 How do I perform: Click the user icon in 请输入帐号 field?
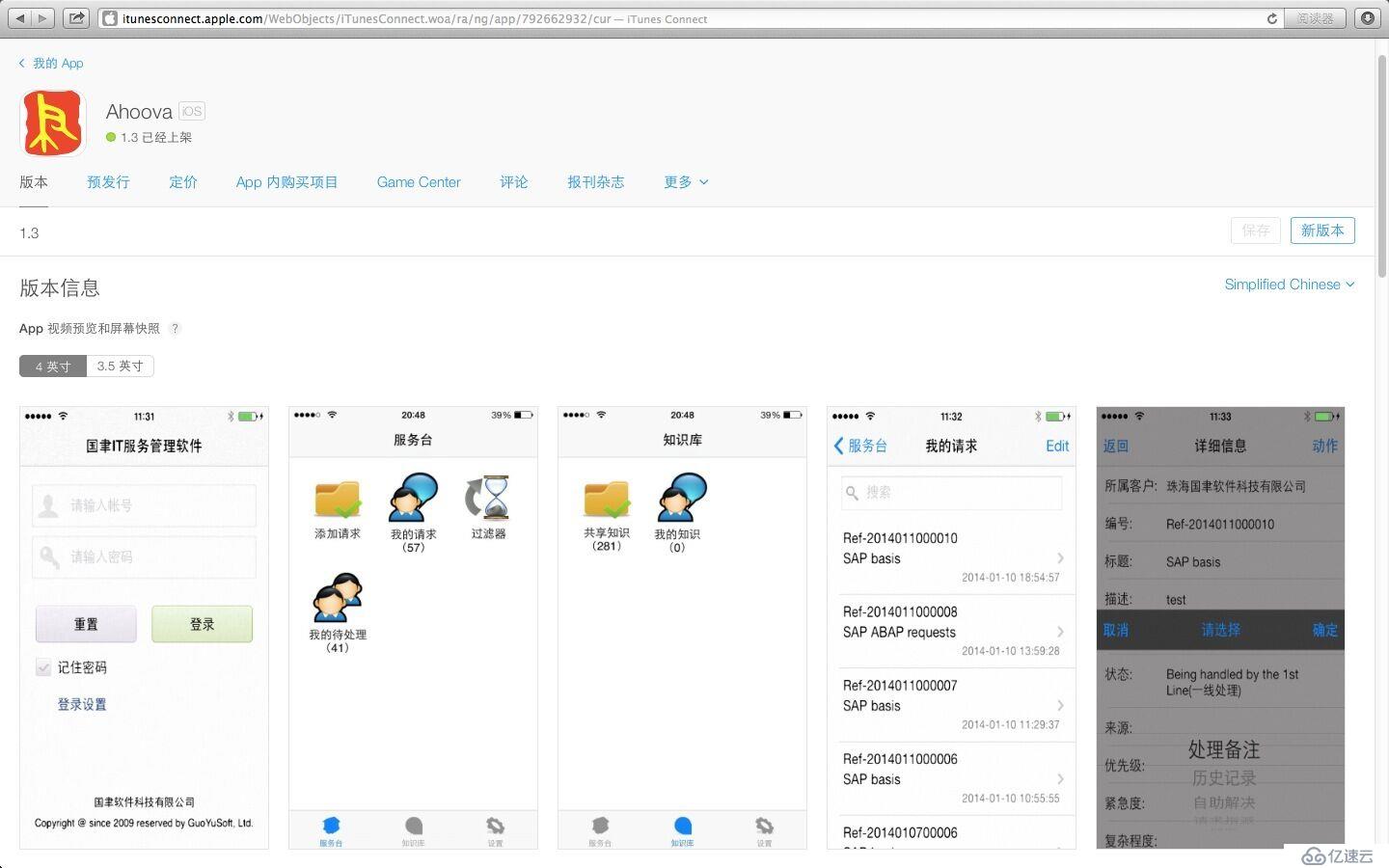point(48,505)
